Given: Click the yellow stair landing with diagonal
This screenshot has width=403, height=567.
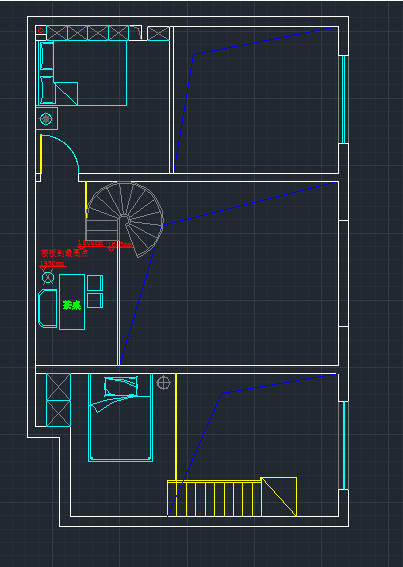Looking at the screenshot, I should 279,496.
